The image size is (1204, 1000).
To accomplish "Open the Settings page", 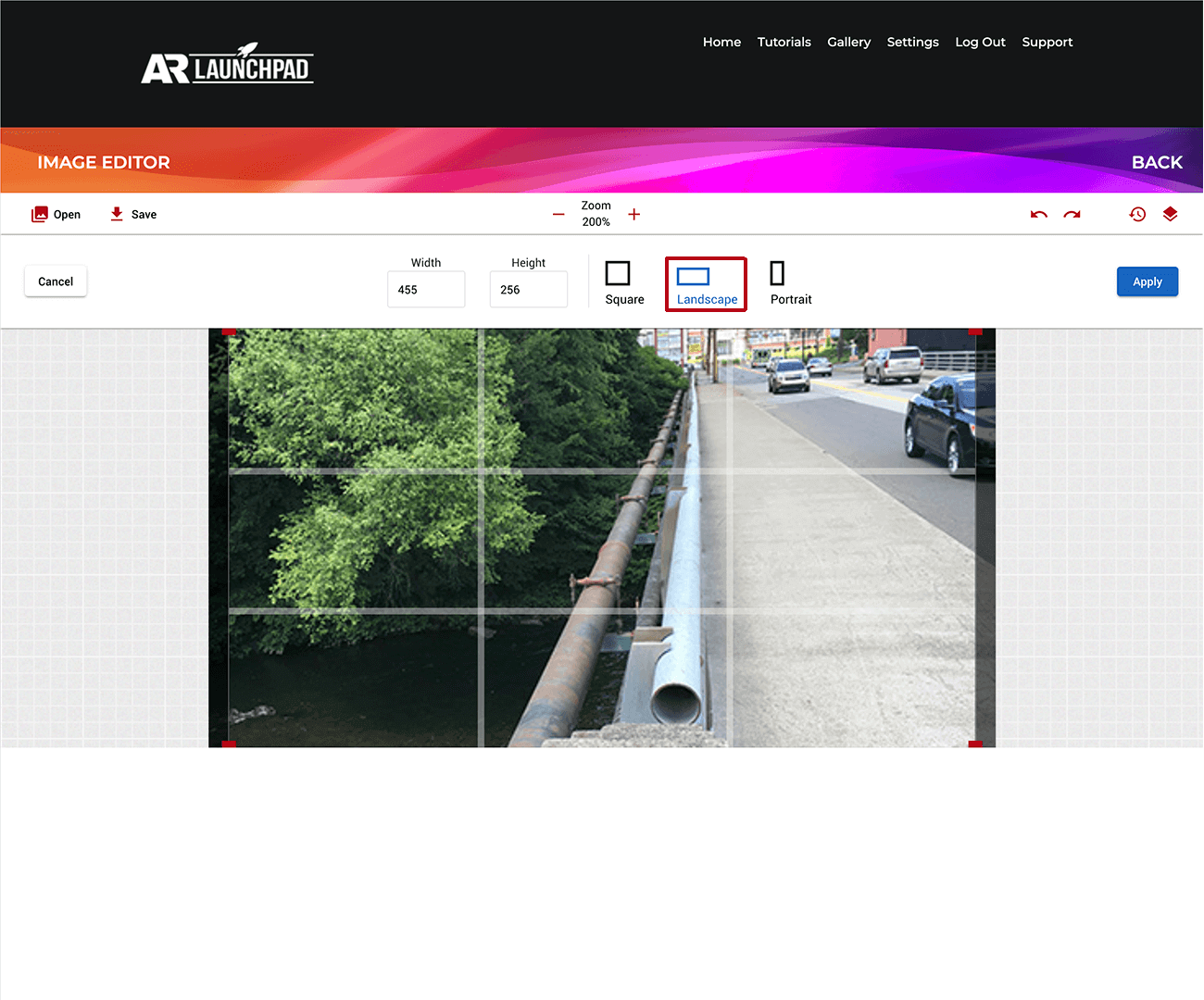I will [913, 42].
